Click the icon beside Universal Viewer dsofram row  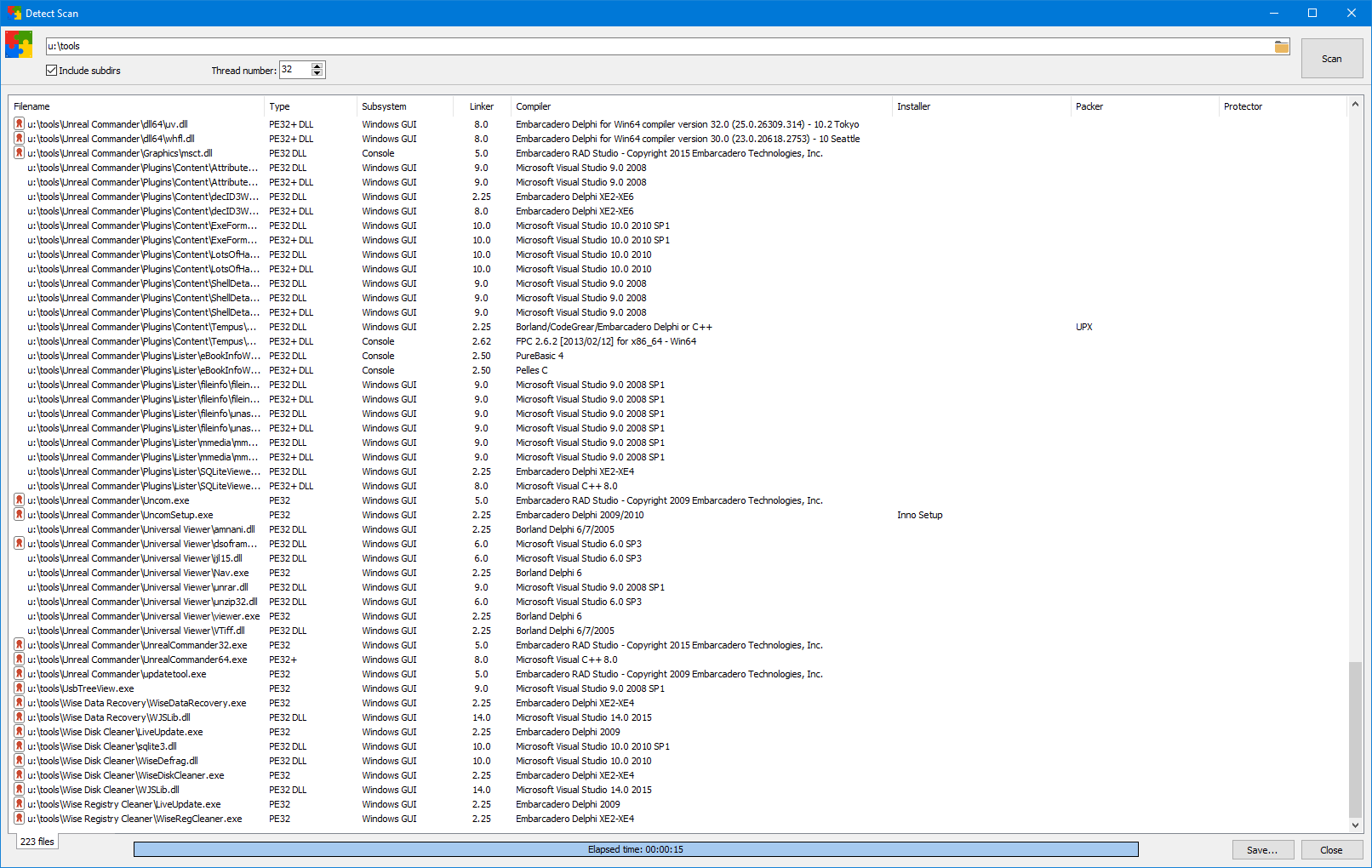(x=19, y=544)
